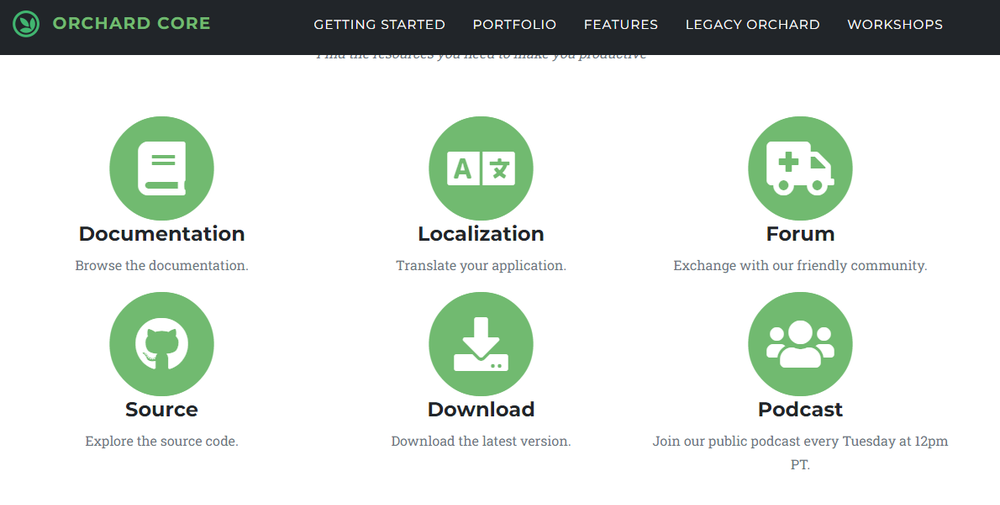
Task: Click the Documentation heading
Action: (161, 233)
